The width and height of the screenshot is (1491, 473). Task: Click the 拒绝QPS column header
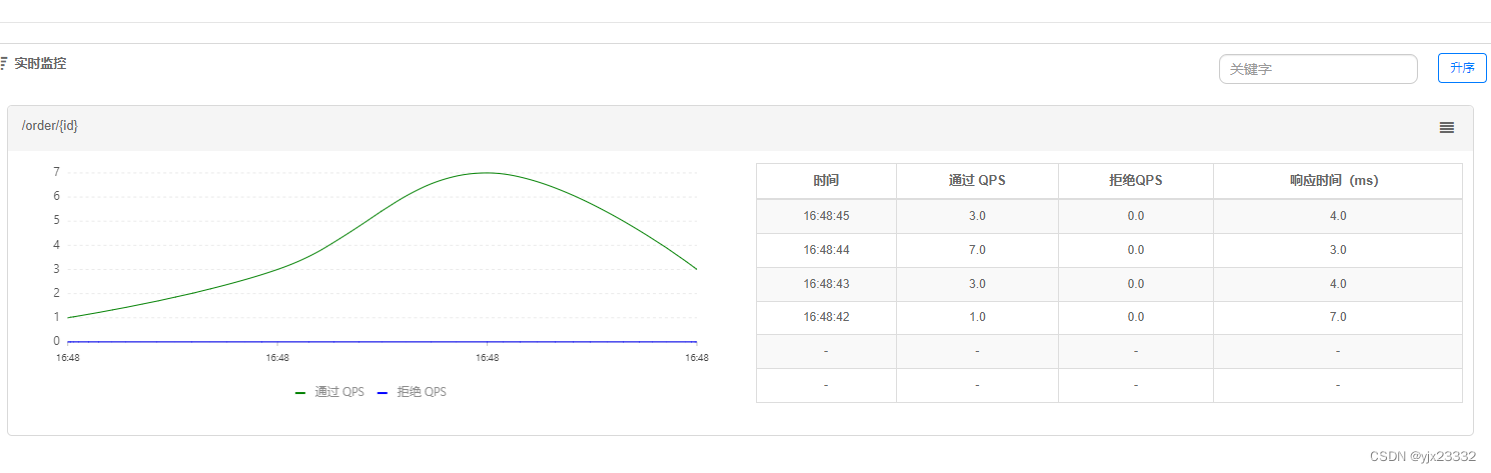click(1136, 181)
